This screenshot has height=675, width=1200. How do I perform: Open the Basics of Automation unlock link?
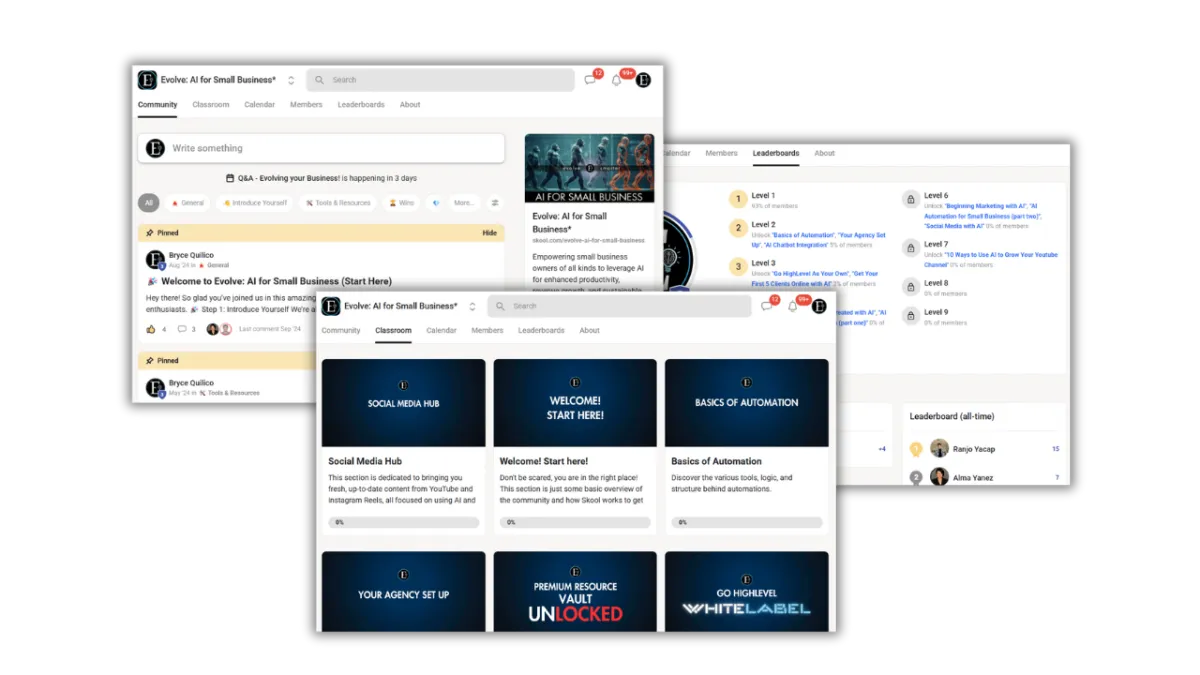pos(803,235)
